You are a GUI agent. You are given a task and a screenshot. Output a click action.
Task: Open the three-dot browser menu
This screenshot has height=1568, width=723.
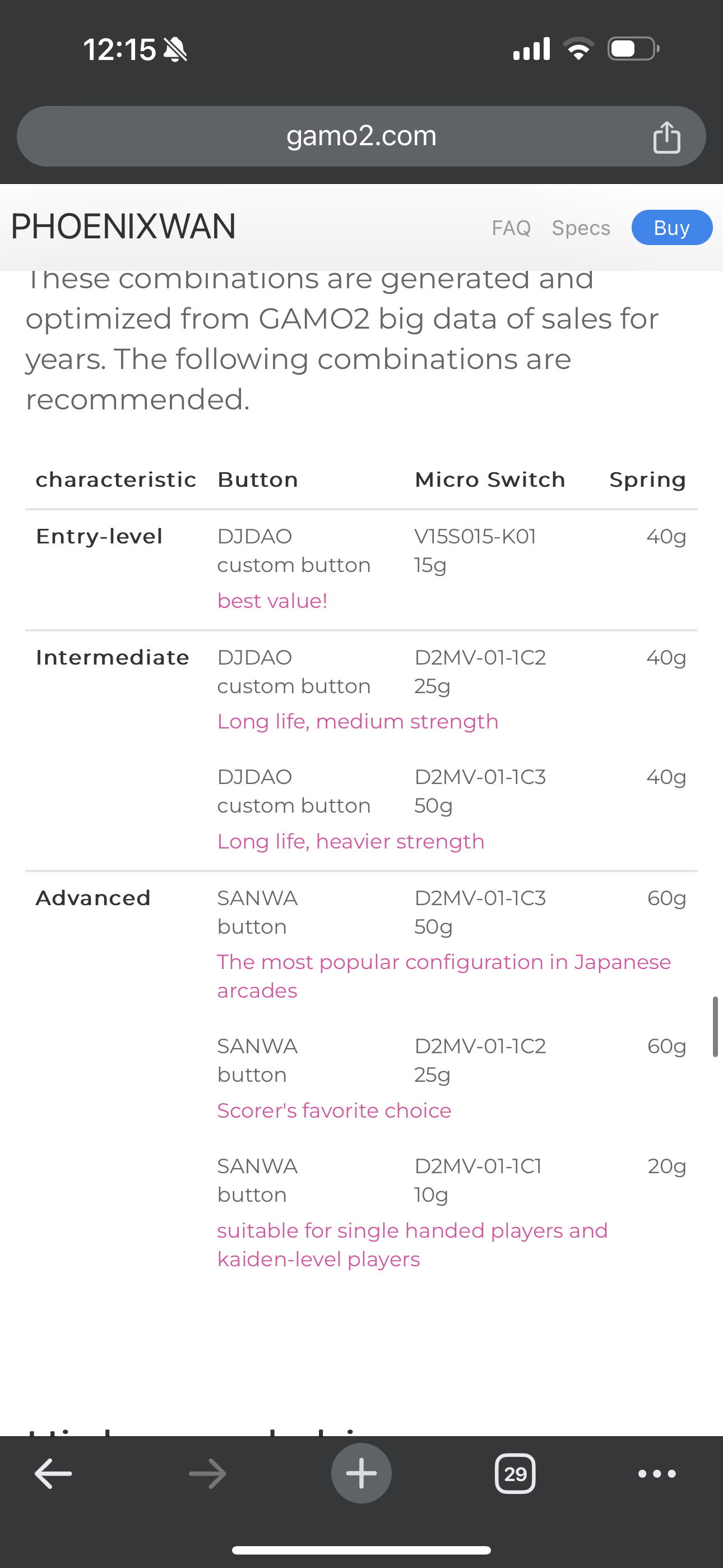(x=657, y=1474)
